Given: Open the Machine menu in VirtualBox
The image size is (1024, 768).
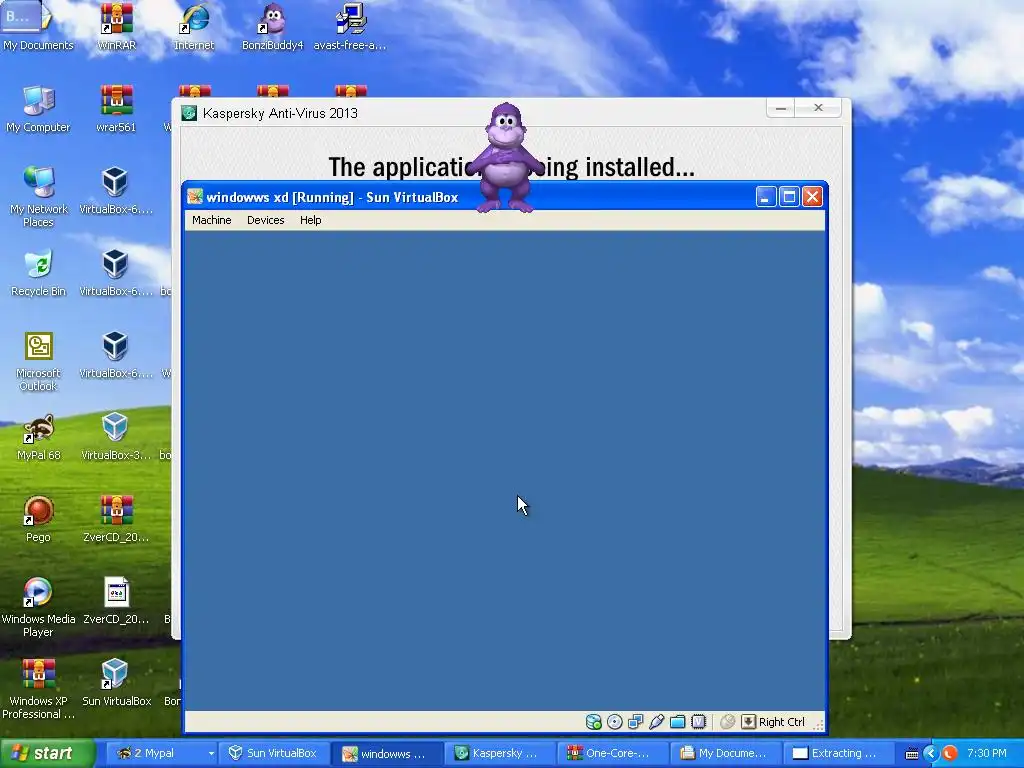Looking at the screenshot, I should pos(212,220).
